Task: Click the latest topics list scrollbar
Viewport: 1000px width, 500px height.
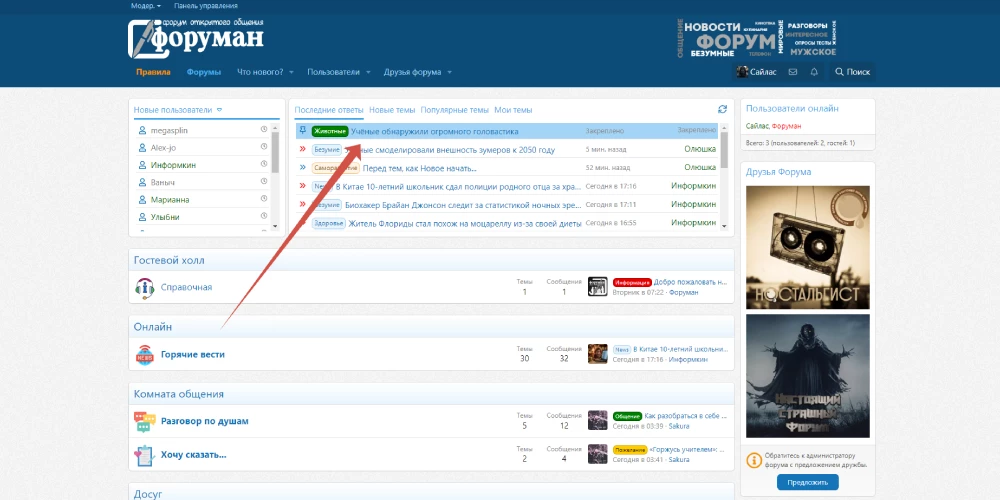Action: (724, 148)
